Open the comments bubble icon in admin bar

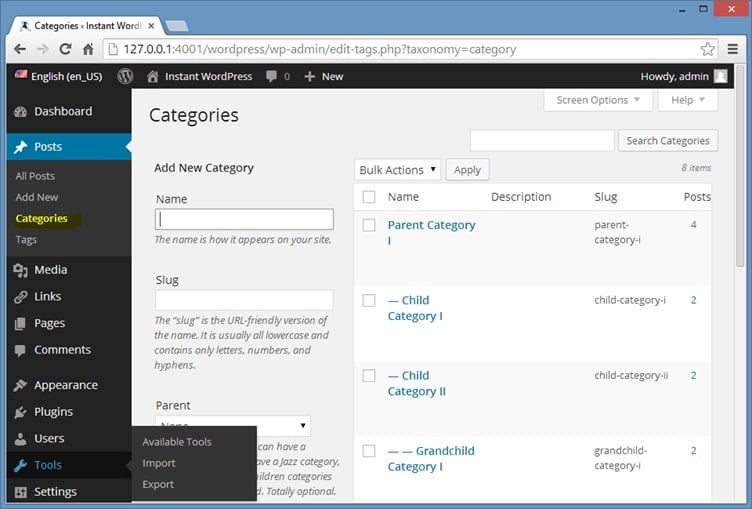pos(271,76)
